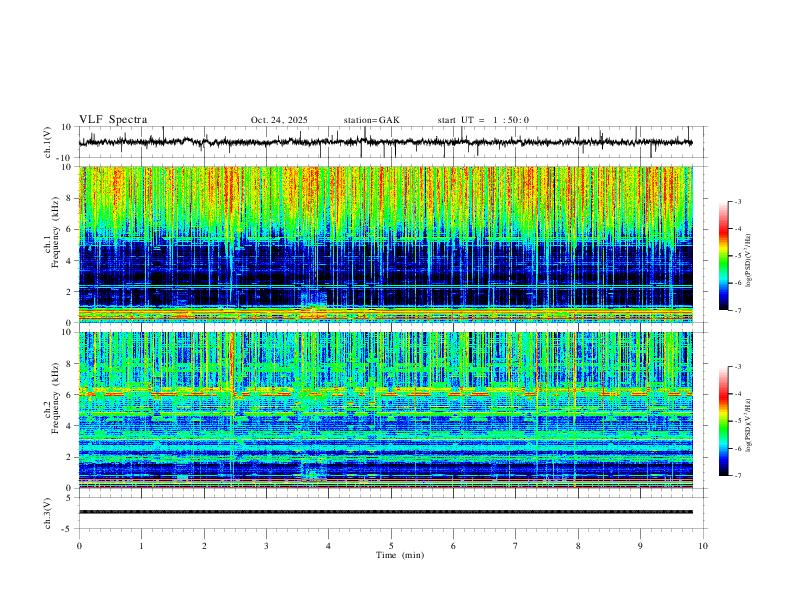The width and height of the screenshot is (792, 612).
Task: Click time axis tick label "6"
Action: (454, 546)
